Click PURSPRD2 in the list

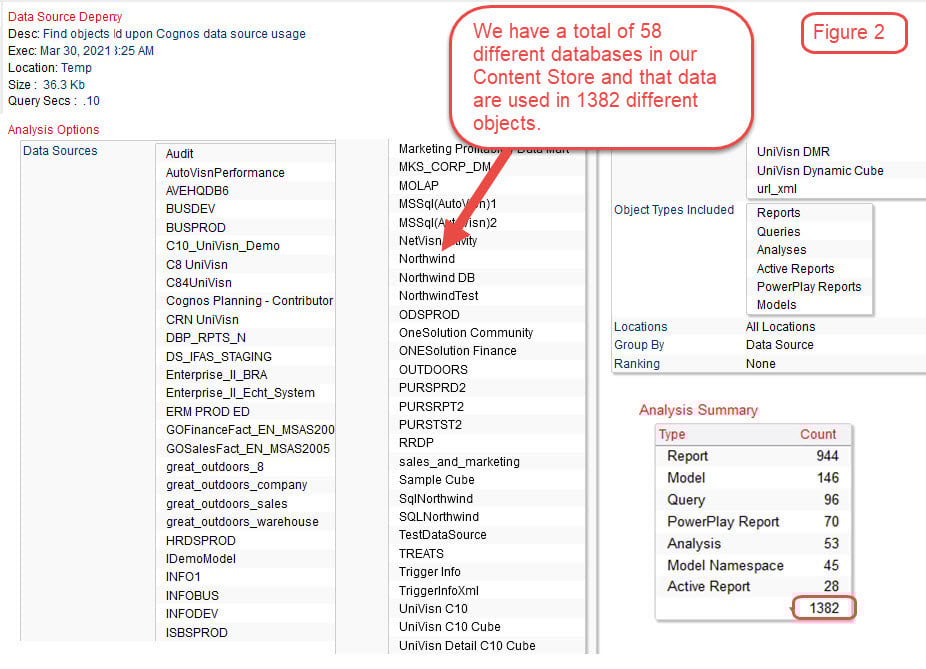click(432, 388)
